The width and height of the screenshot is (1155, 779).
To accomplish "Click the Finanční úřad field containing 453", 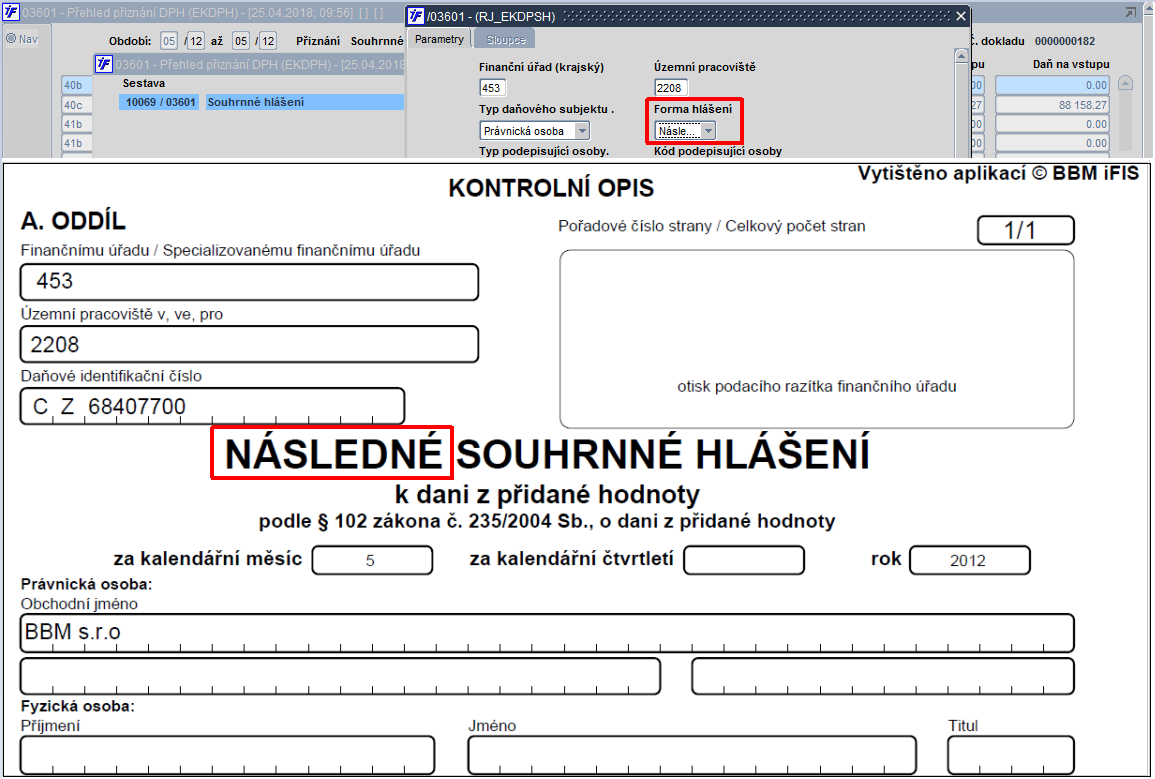I will tap(492, 88).
